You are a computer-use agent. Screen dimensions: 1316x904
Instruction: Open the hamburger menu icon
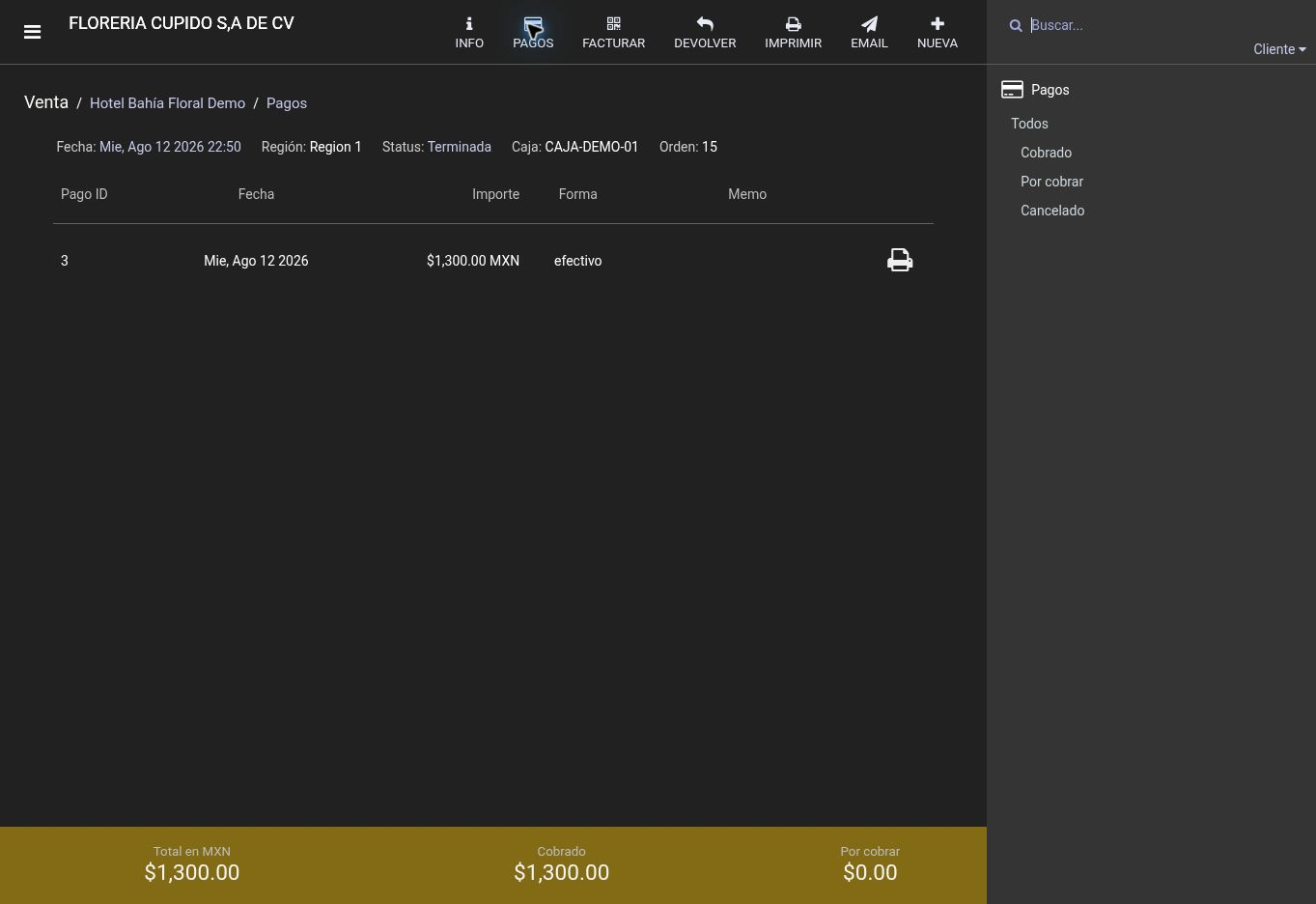tap(32, 32)
